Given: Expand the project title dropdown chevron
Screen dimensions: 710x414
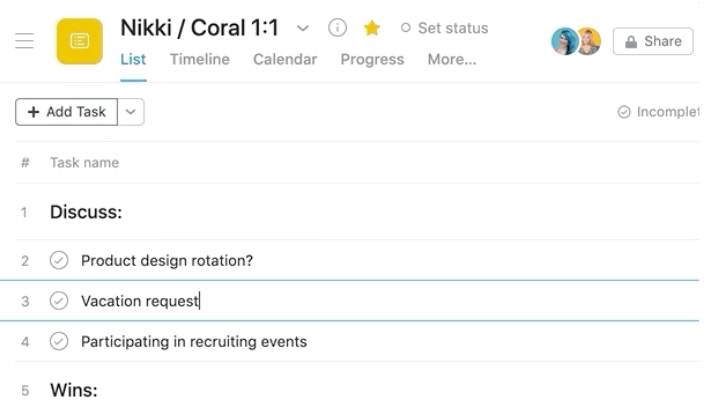Looking at the screenshot, I should (303, 28).
